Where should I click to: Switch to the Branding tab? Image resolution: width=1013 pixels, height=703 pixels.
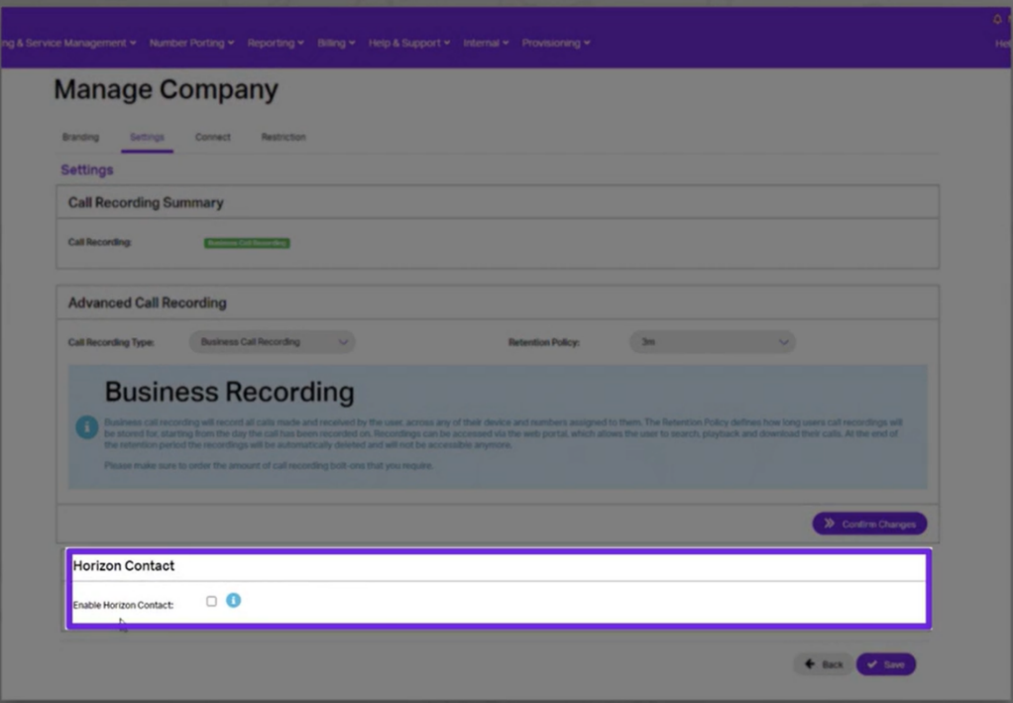point(81,137)
